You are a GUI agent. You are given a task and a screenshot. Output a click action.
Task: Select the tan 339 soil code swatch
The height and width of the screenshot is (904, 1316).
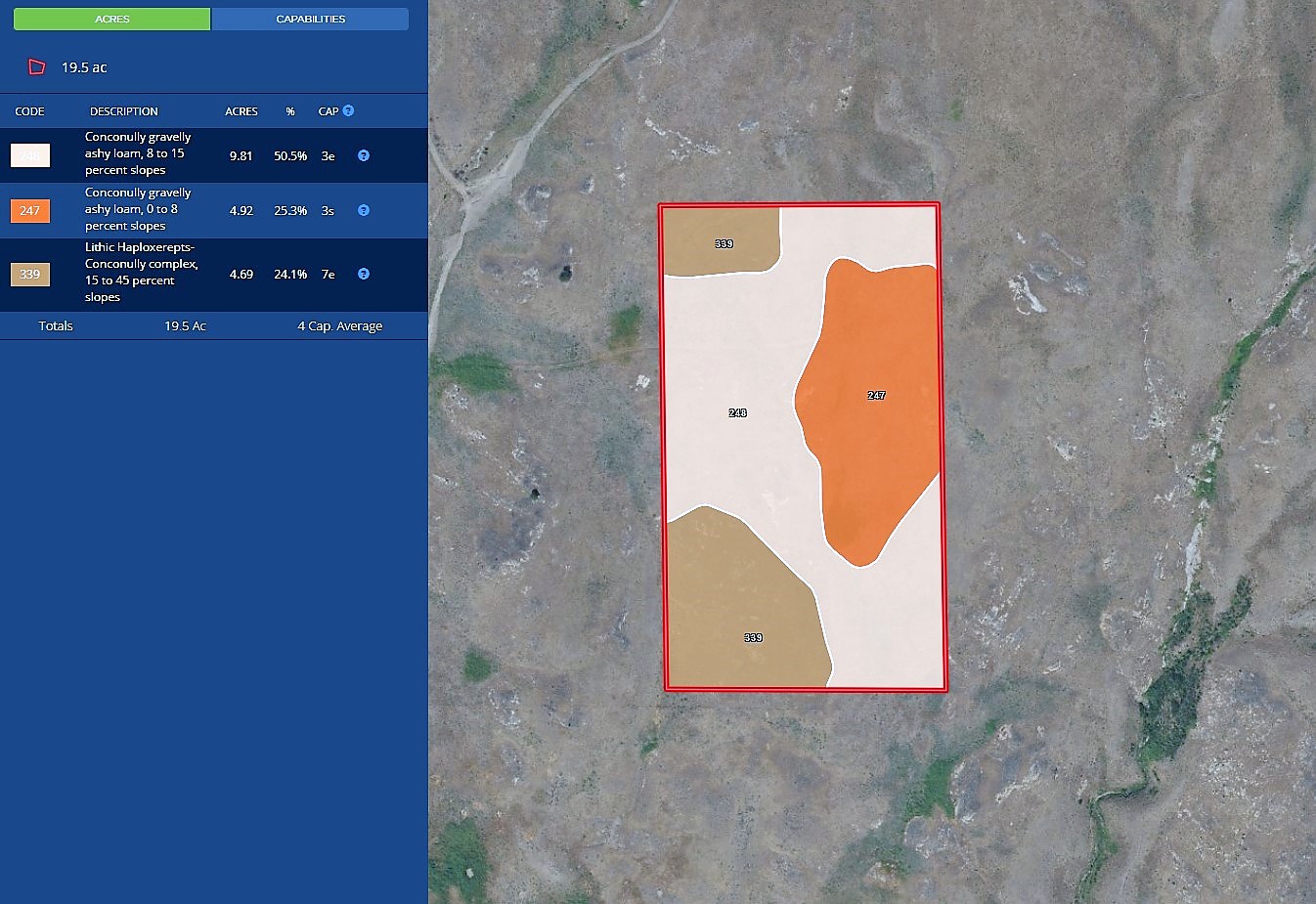(30, 275)
